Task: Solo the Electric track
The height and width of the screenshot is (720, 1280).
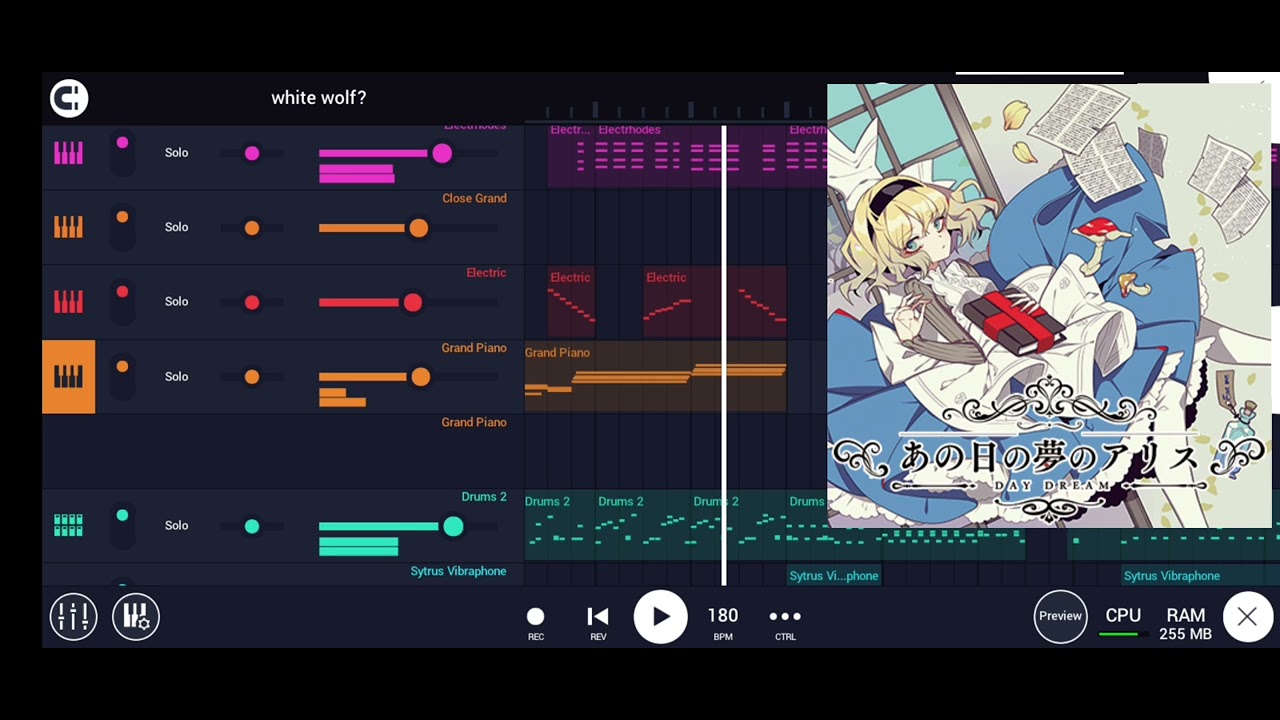Action: 176,301
